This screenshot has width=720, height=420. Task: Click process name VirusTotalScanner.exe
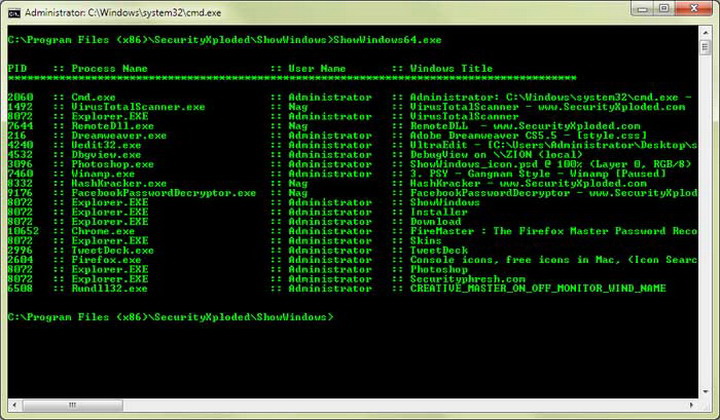[x=138, y=107]
